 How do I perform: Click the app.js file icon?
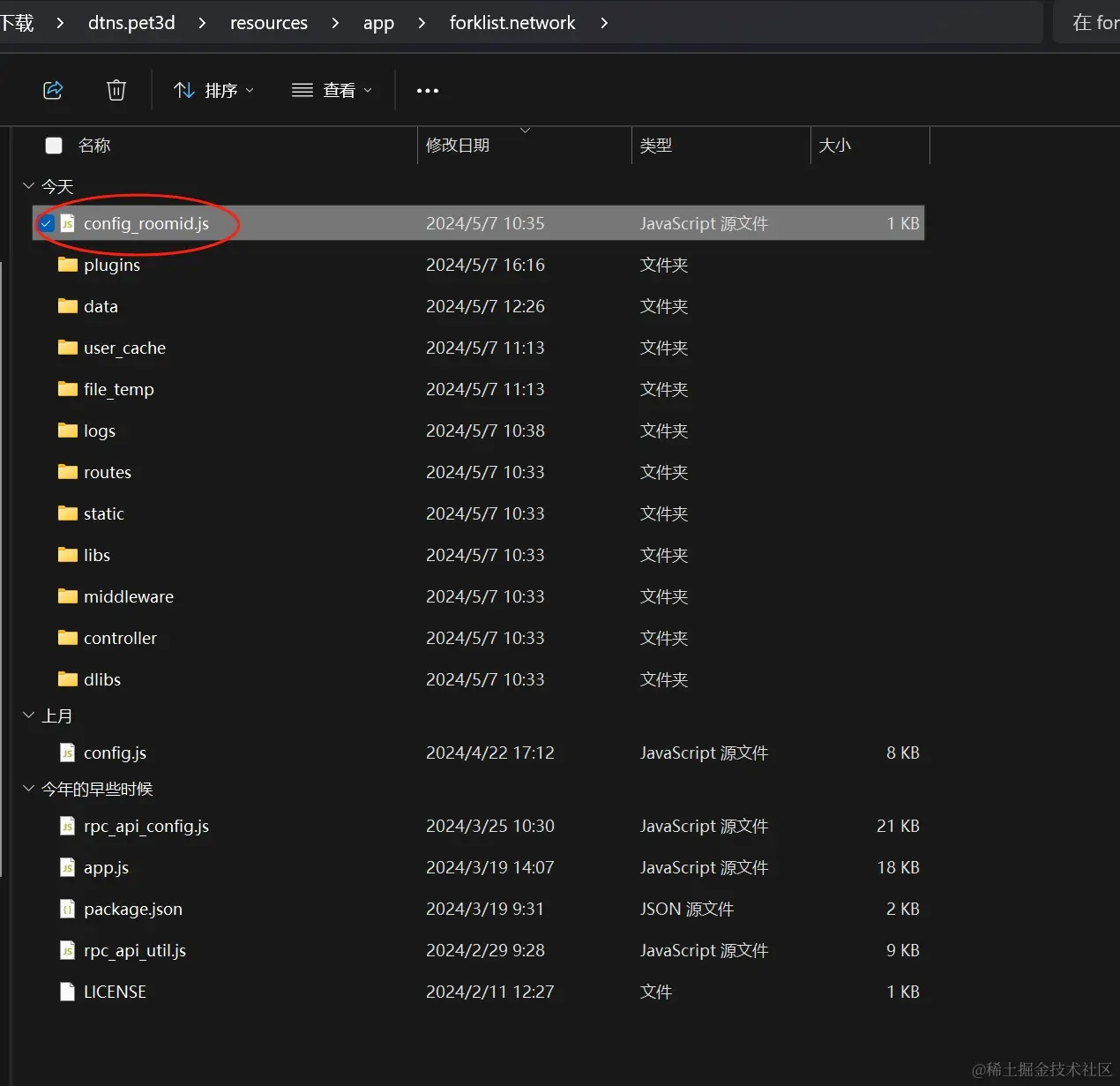67,867
